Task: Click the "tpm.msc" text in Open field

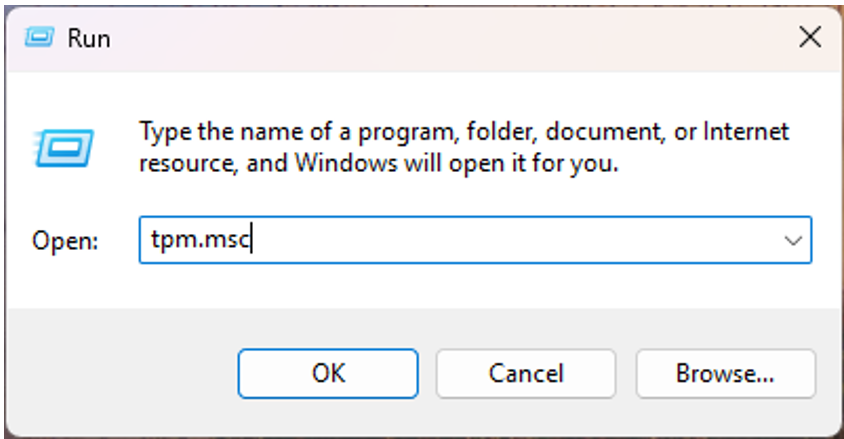Action: [x=198, y=241]
